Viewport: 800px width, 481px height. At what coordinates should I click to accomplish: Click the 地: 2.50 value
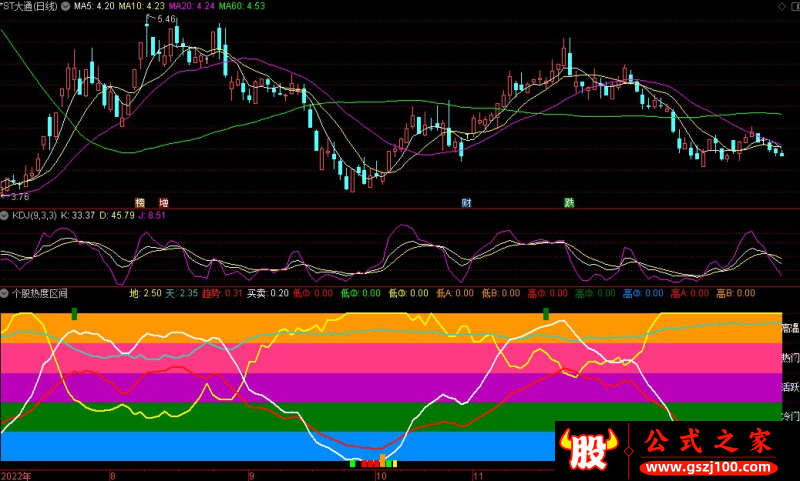pos(145,293)
